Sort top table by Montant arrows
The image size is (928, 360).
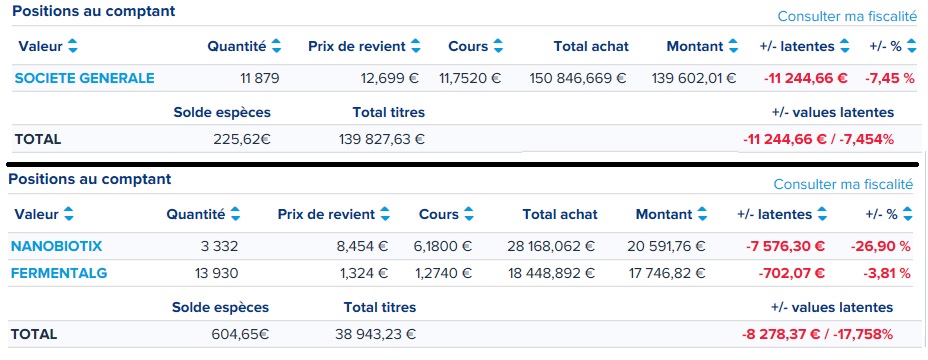[733, 46]
